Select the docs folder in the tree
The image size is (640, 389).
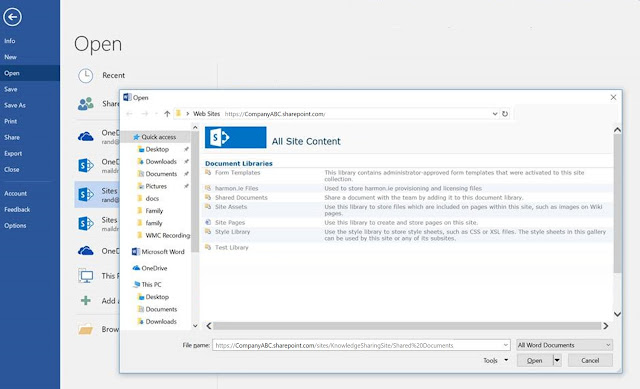[152, 198]
